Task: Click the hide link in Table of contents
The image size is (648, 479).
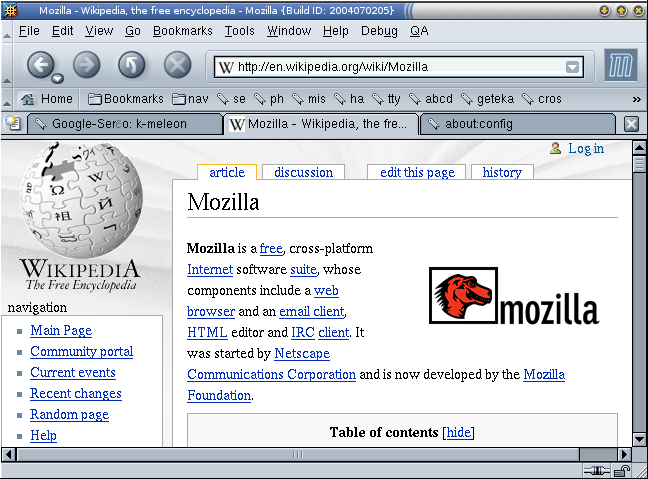Action: (x=459, y=433)
